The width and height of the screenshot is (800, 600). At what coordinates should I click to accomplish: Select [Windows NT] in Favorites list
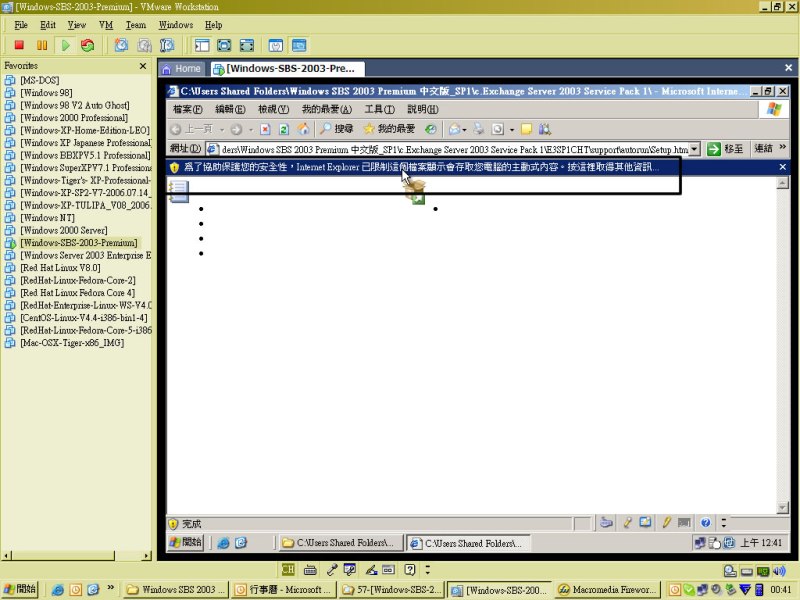47,217
